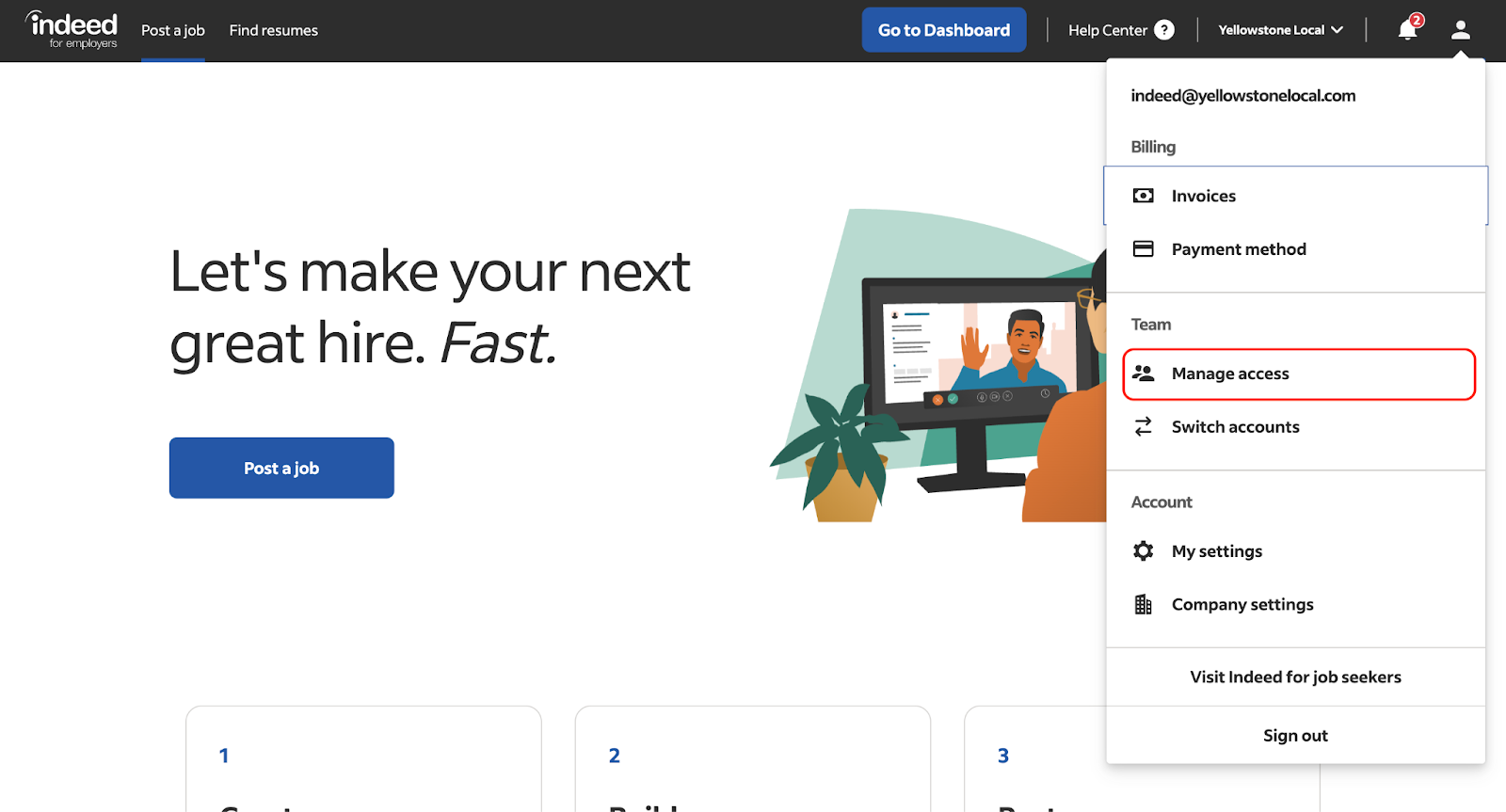Click the notifications bell icon
The width and height of the screenshot is (1506, 812).
pos(1407,30)
